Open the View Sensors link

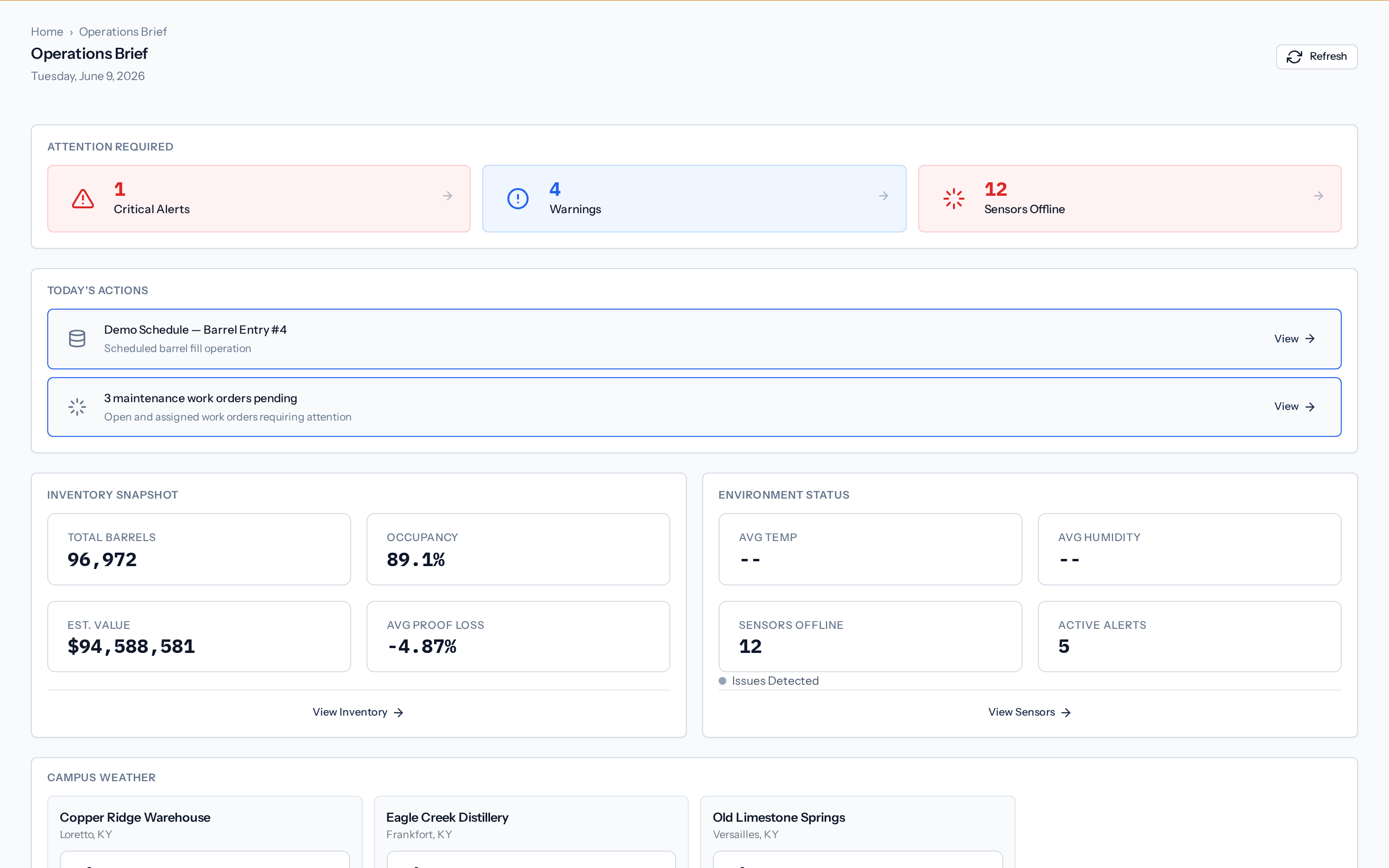1030,712
